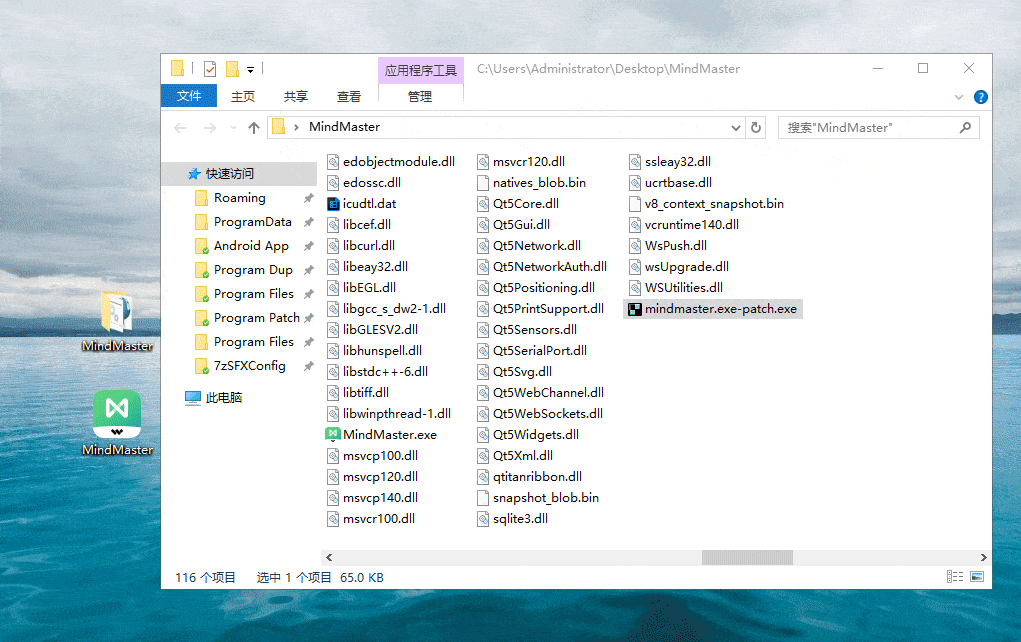This screenshot has width=1021, height=642.
Task: Open the Roaming folder in the sidebar
Action: pos(238,197)
